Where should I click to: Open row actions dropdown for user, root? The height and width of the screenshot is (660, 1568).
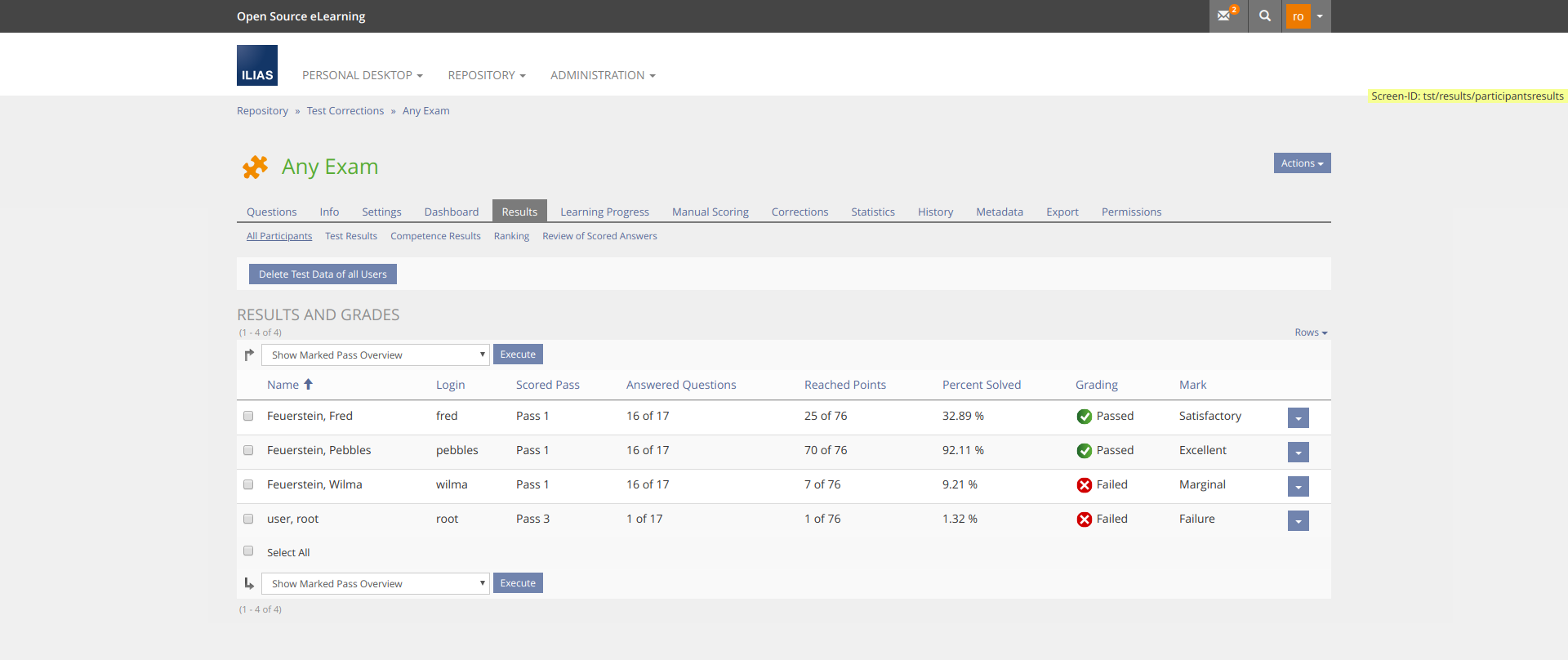tap(1298, 520)
